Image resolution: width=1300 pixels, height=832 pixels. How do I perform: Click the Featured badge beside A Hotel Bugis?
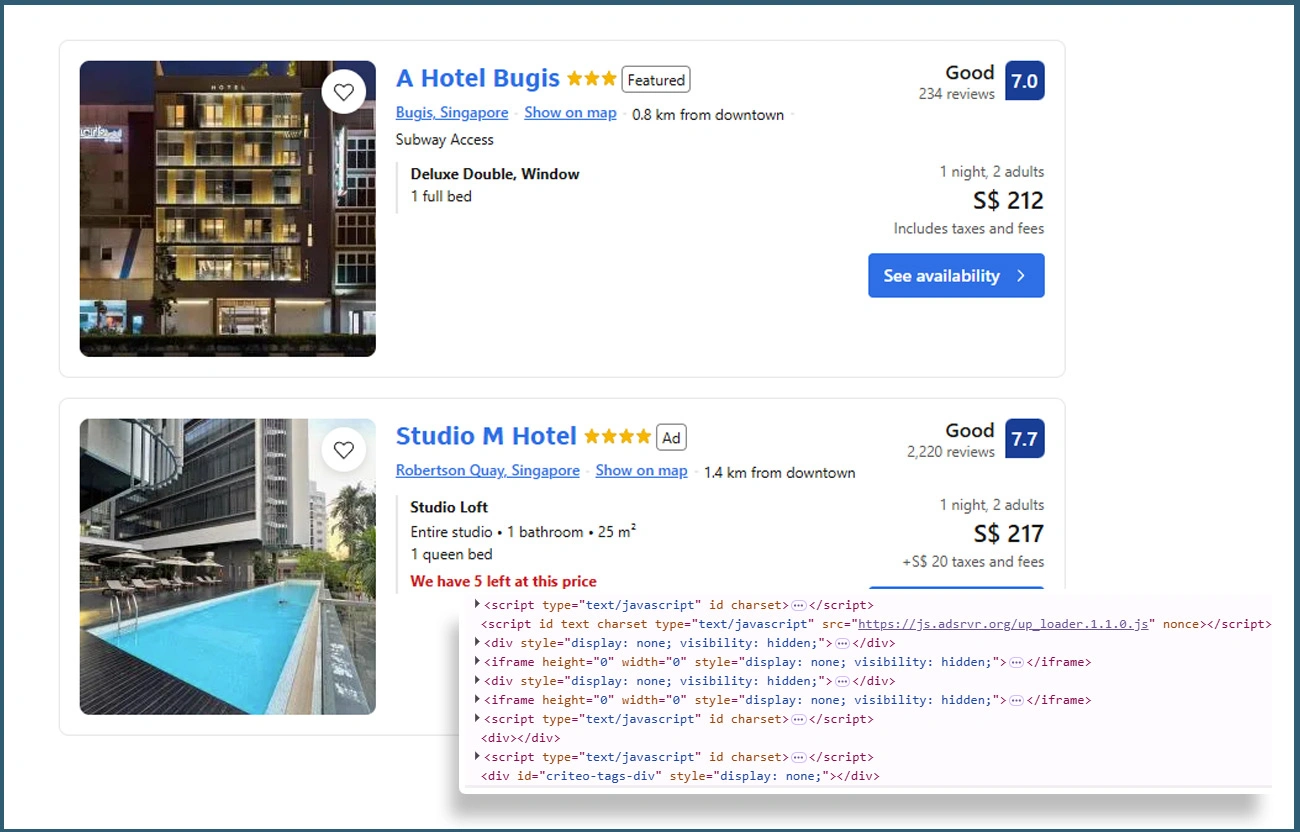click(656, 80)
